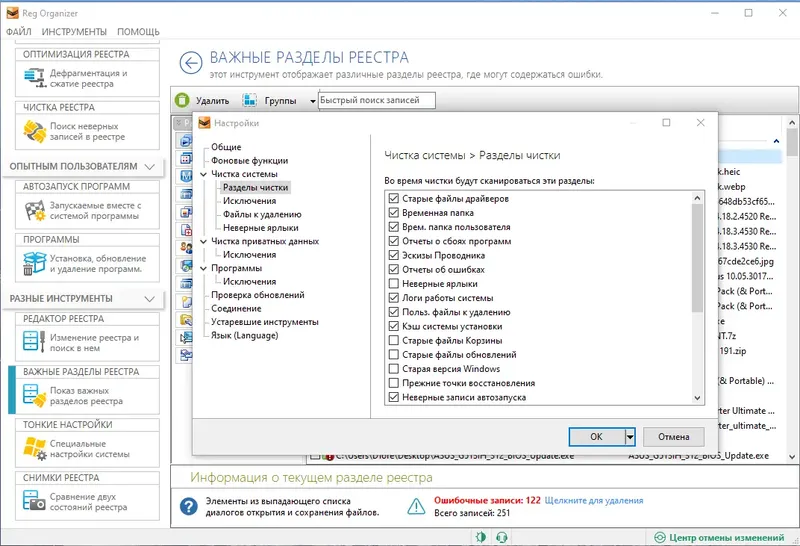Click the Reg Organizer app icon in title bar
Viewport: 800px width, 546px height.
pyautogui.click(x=12, y=13)
